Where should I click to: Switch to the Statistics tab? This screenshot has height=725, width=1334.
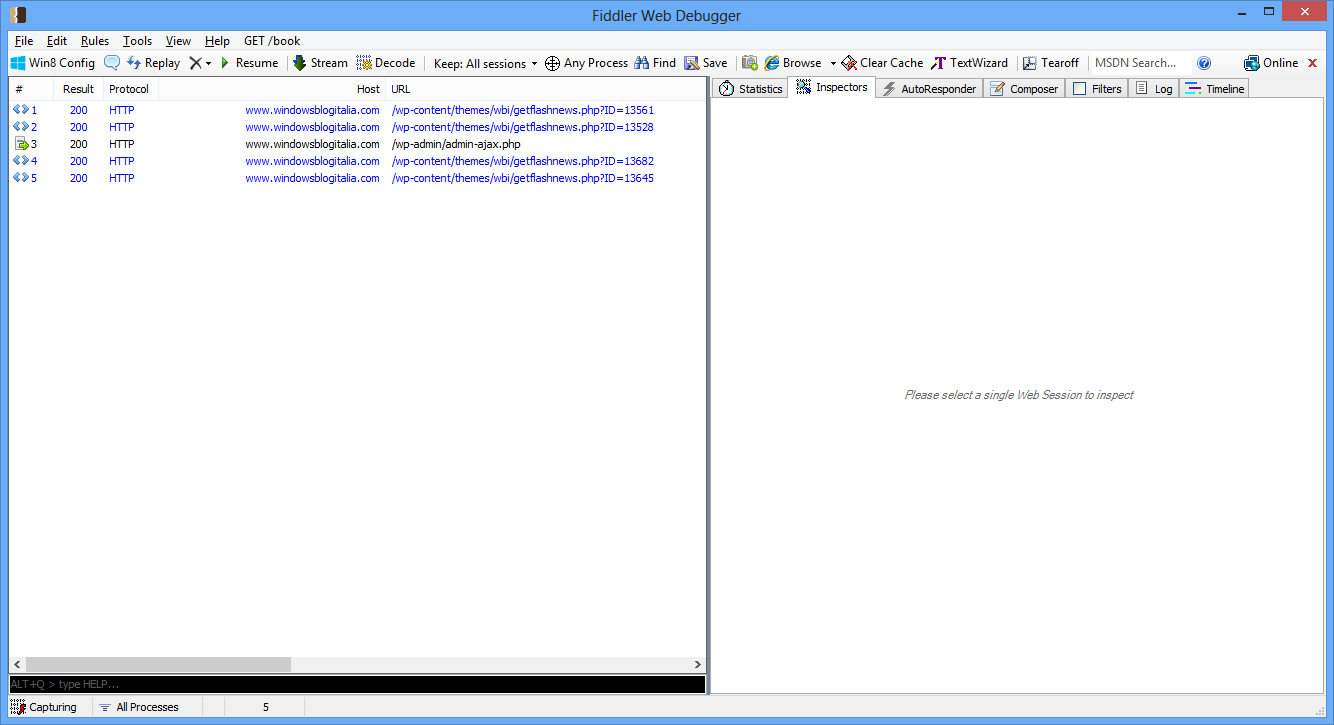751,89
